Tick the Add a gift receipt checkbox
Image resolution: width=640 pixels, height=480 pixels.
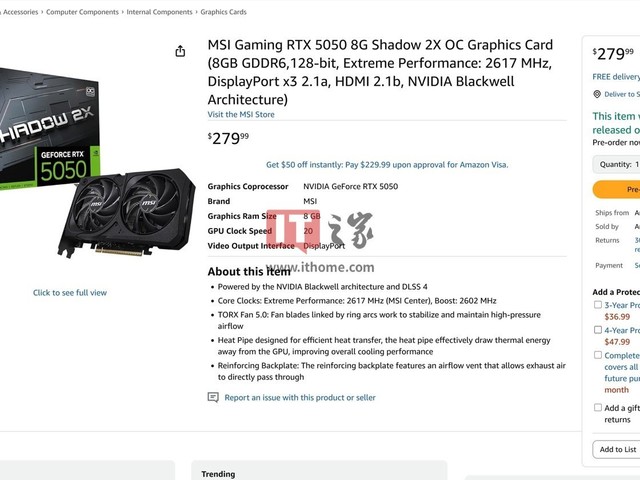coord(598,407)
